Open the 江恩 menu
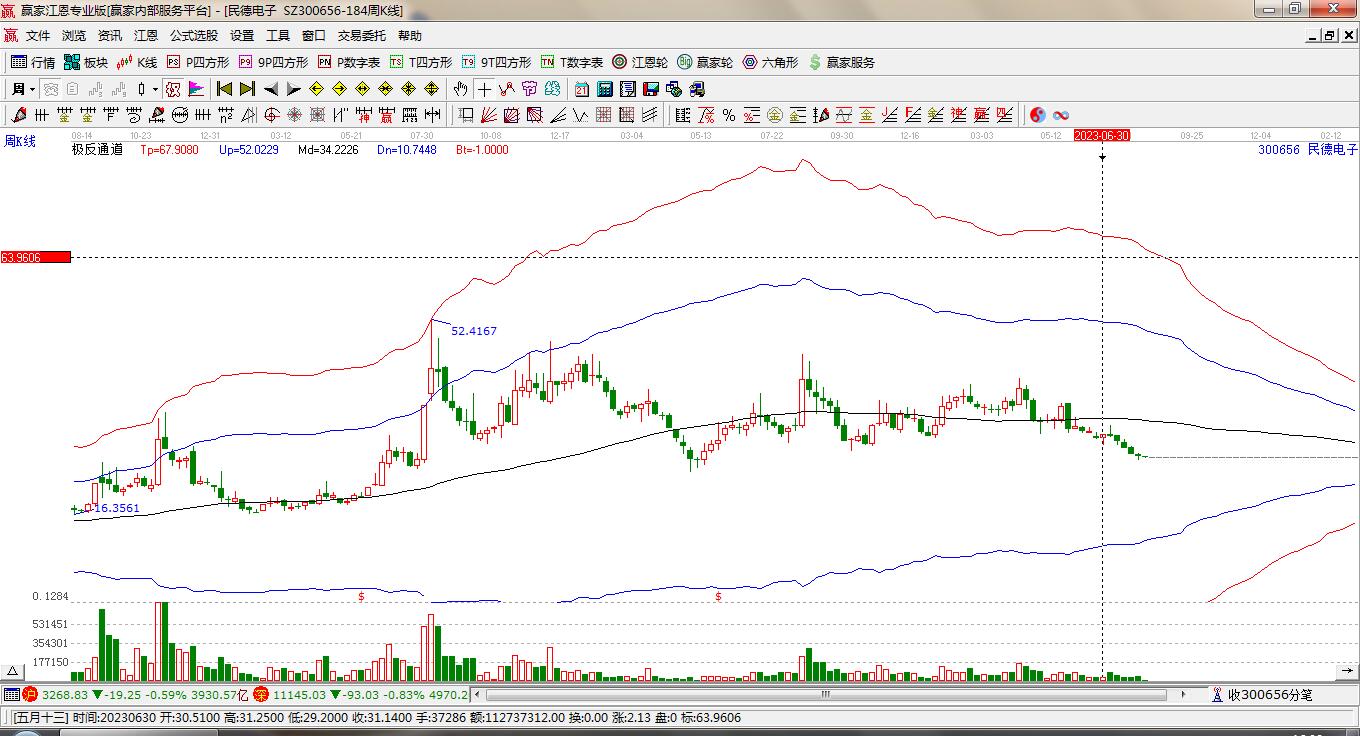1360x736 pixels. pos(146,36)
